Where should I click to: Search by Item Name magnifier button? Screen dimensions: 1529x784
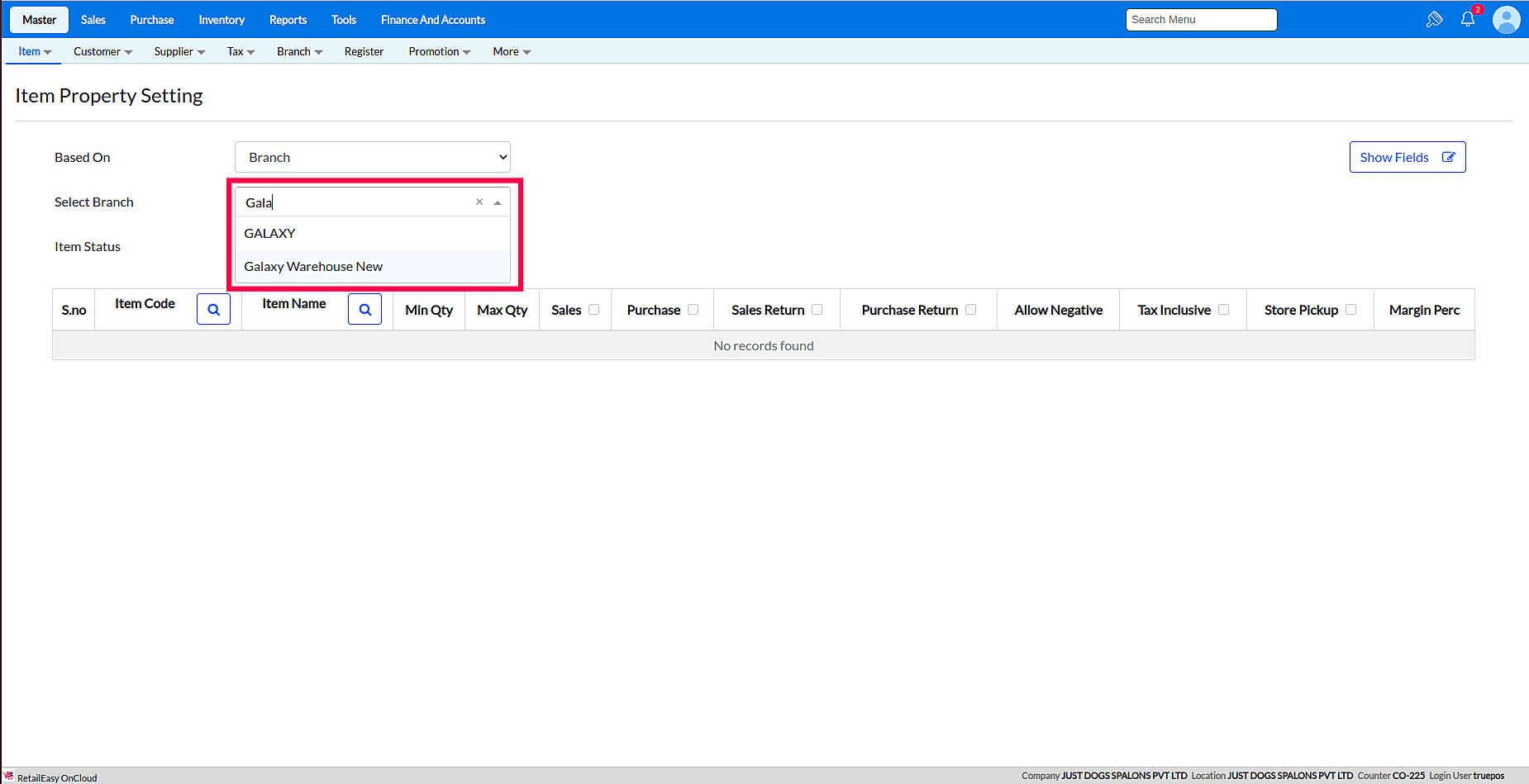pos(364,310)
